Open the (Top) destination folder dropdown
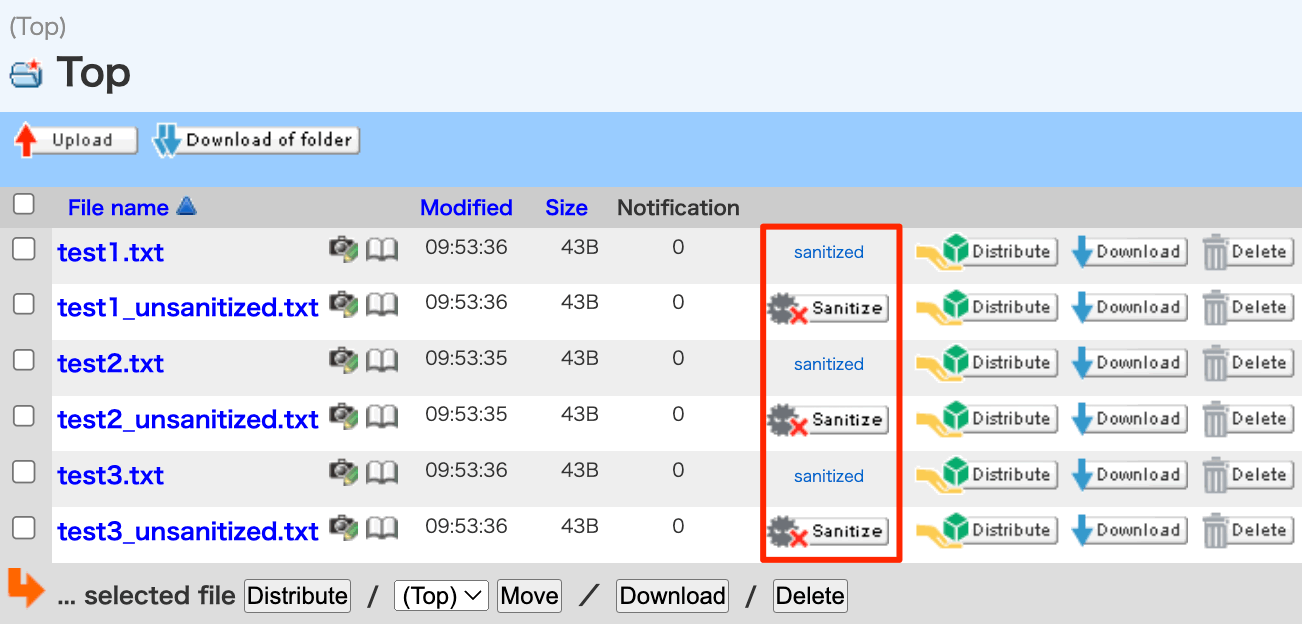Screen dimensions: 1302x624 [441, 596]
